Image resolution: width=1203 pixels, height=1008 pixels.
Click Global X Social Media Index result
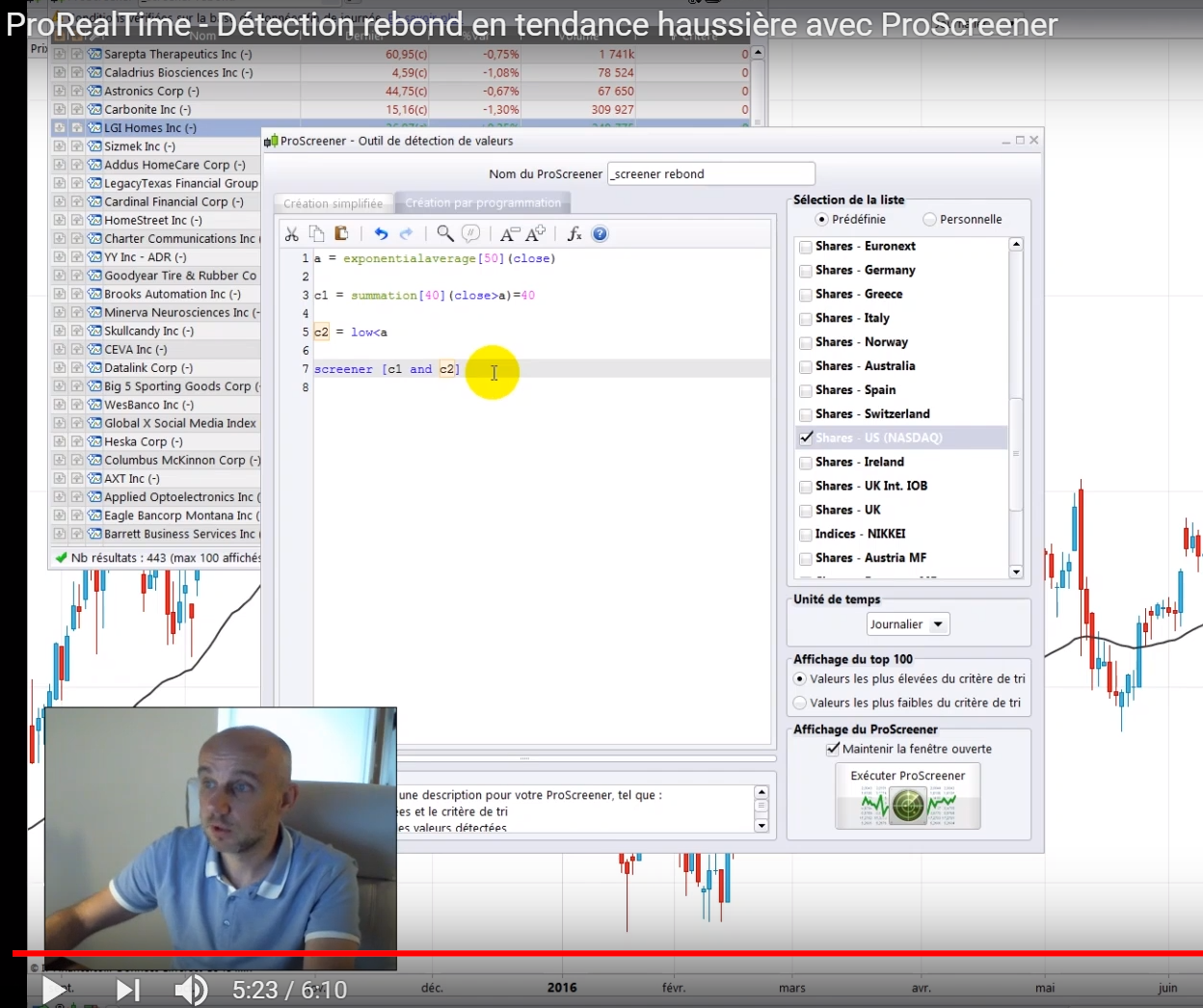point(180,423)
